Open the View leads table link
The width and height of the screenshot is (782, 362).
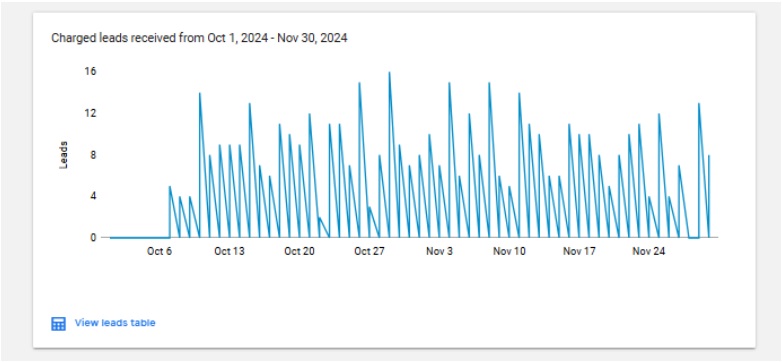[x=115, y=323]
